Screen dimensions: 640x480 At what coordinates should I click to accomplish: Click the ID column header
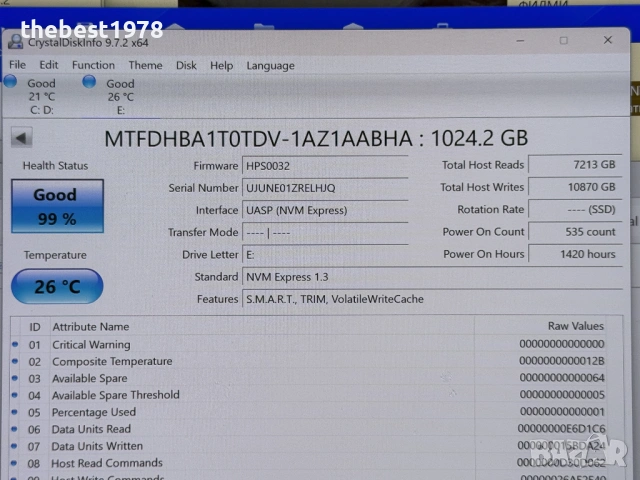pos(35,327)
